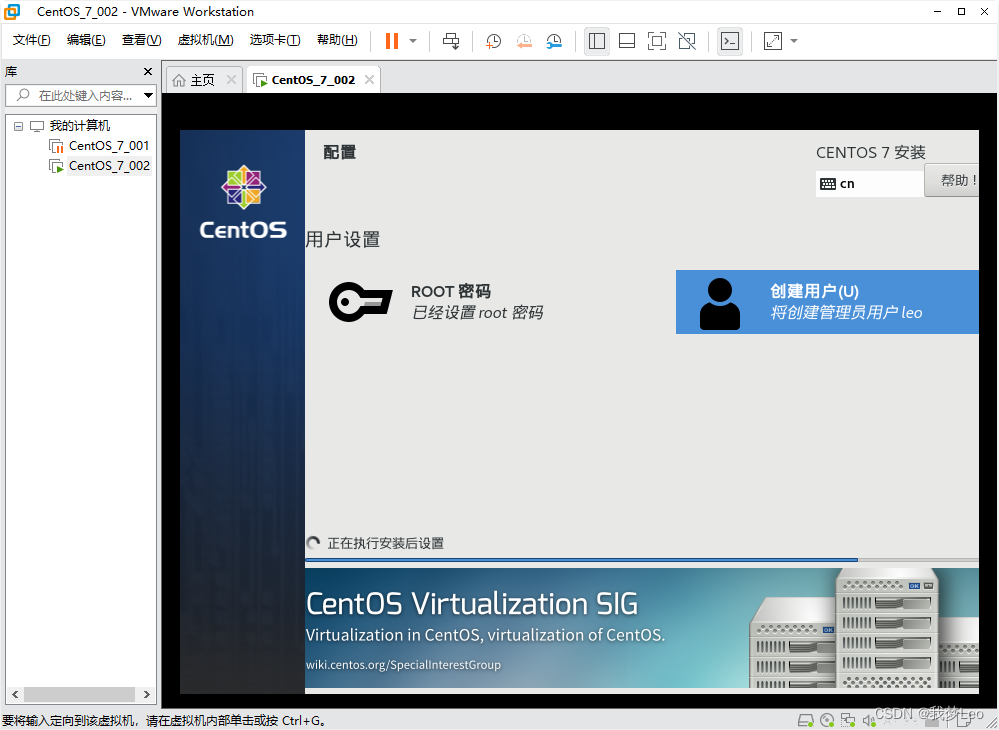Screen dimensions: 999x730
Task: Select CentOS_7_002 in the library
Action: coord(109,166)
